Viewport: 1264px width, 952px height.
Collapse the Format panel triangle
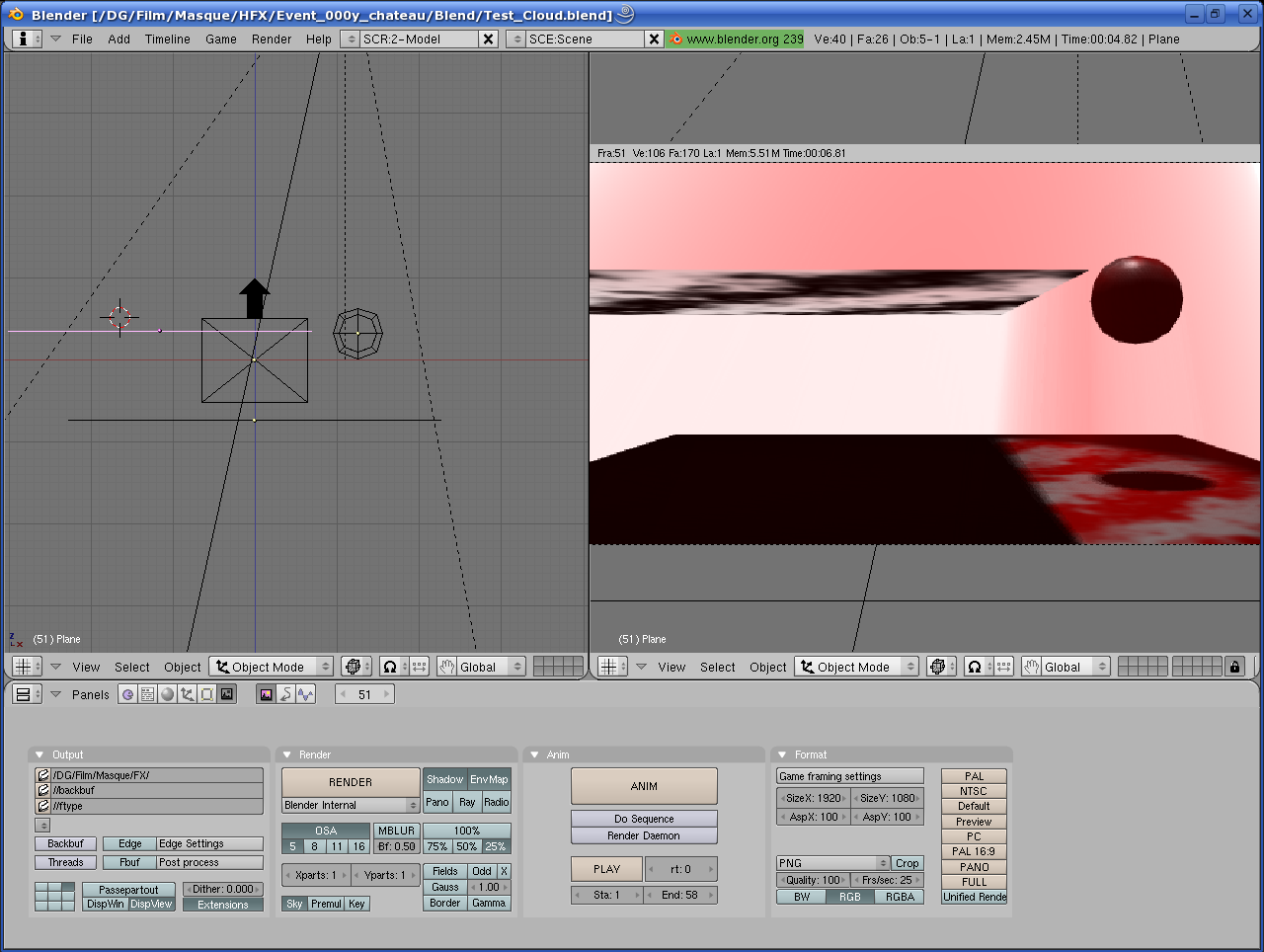coord(782,754)
